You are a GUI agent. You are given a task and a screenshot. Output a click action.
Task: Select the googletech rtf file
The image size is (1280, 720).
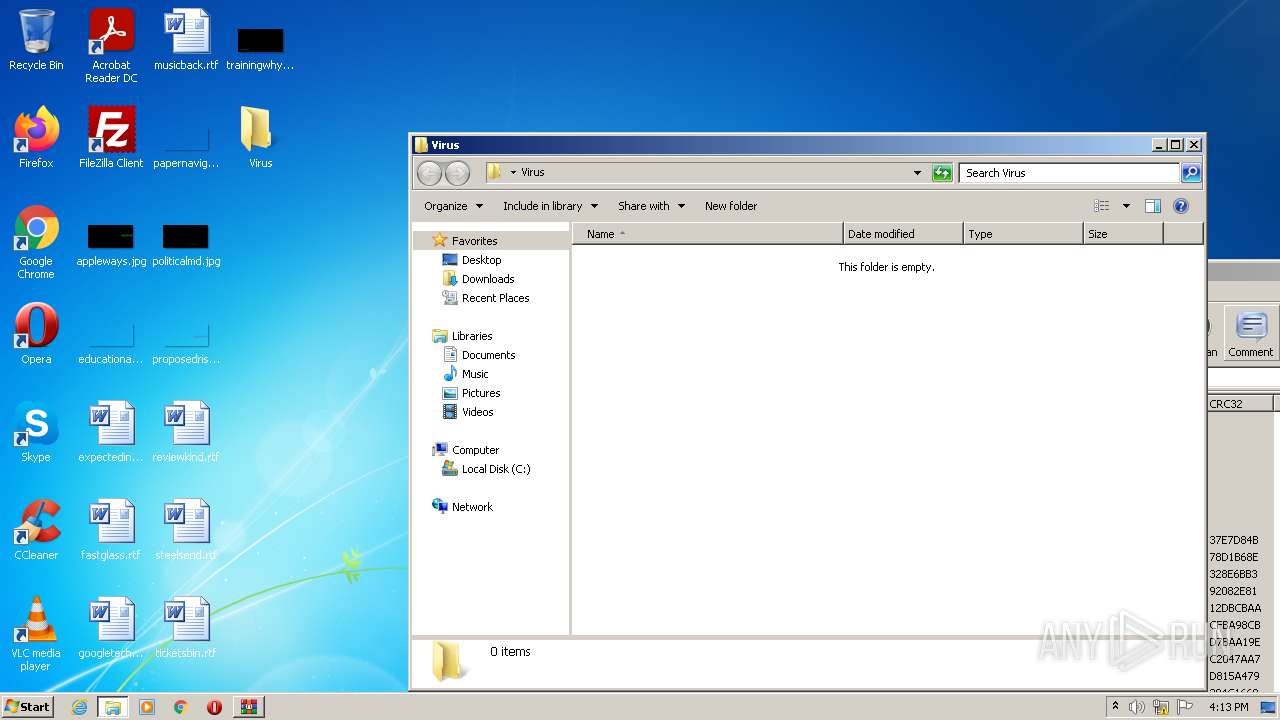[111, 628]
